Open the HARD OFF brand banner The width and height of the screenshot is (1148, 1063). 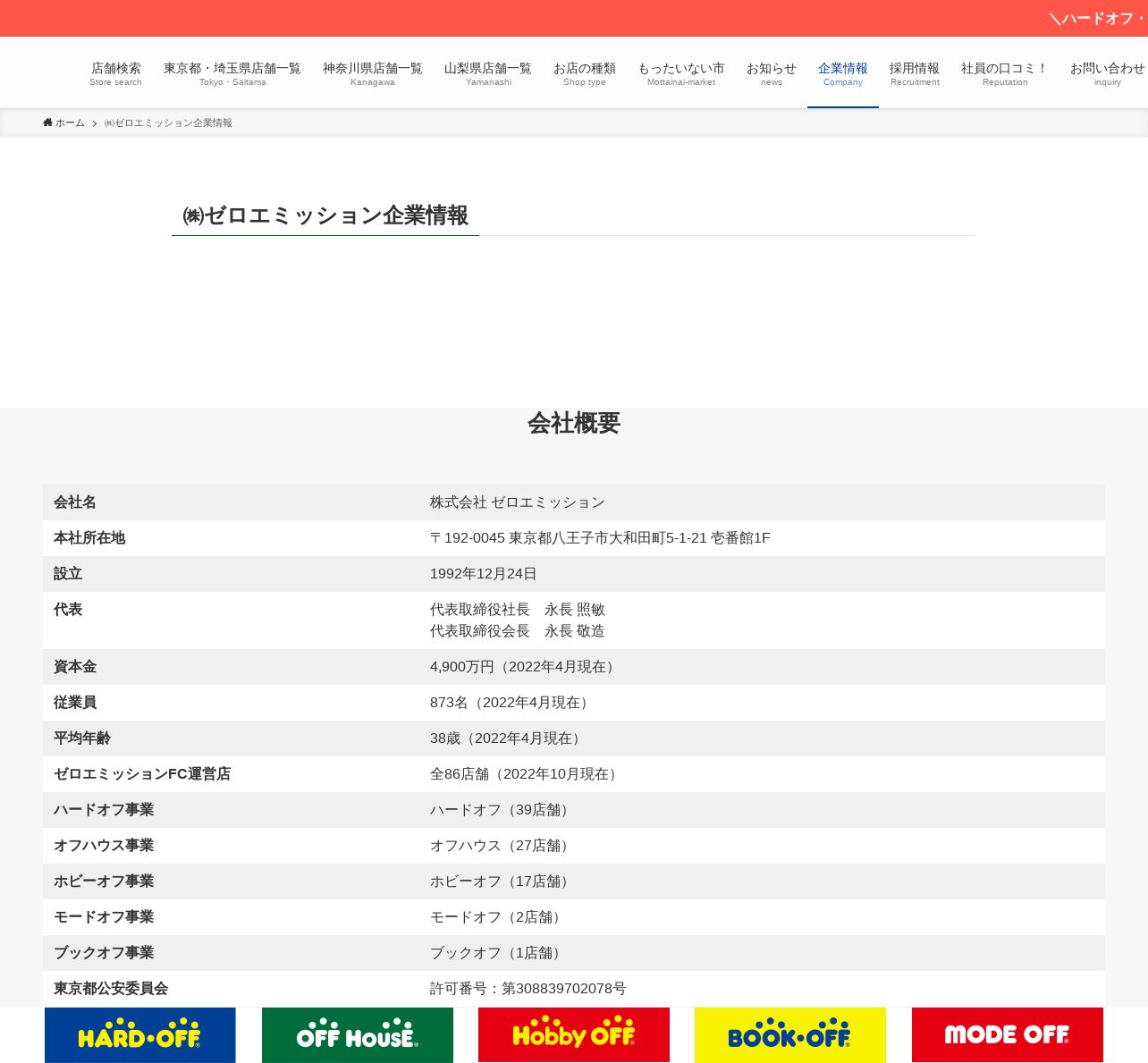point(140,1035)
